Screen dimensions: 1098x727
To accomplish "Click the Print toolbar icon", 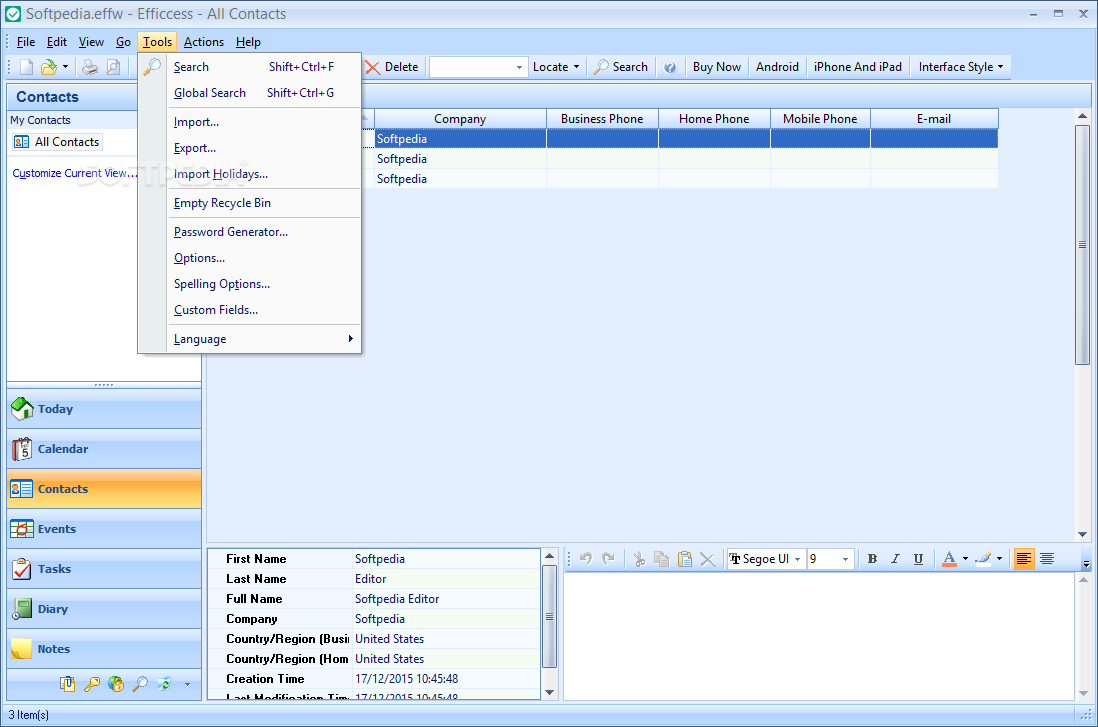I will [x=90, y=67].
